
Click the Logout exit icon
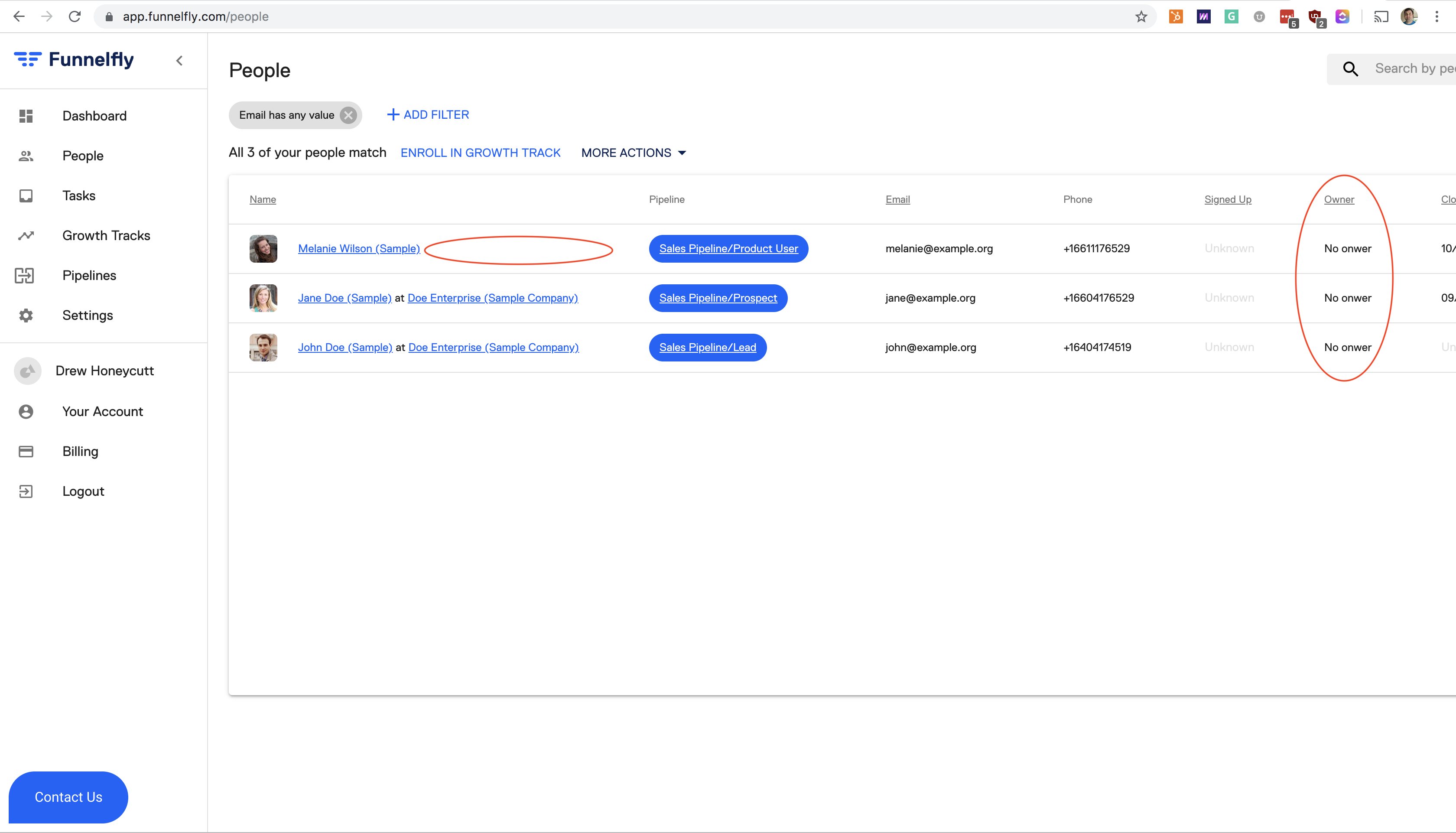click(x=26, y=491)
